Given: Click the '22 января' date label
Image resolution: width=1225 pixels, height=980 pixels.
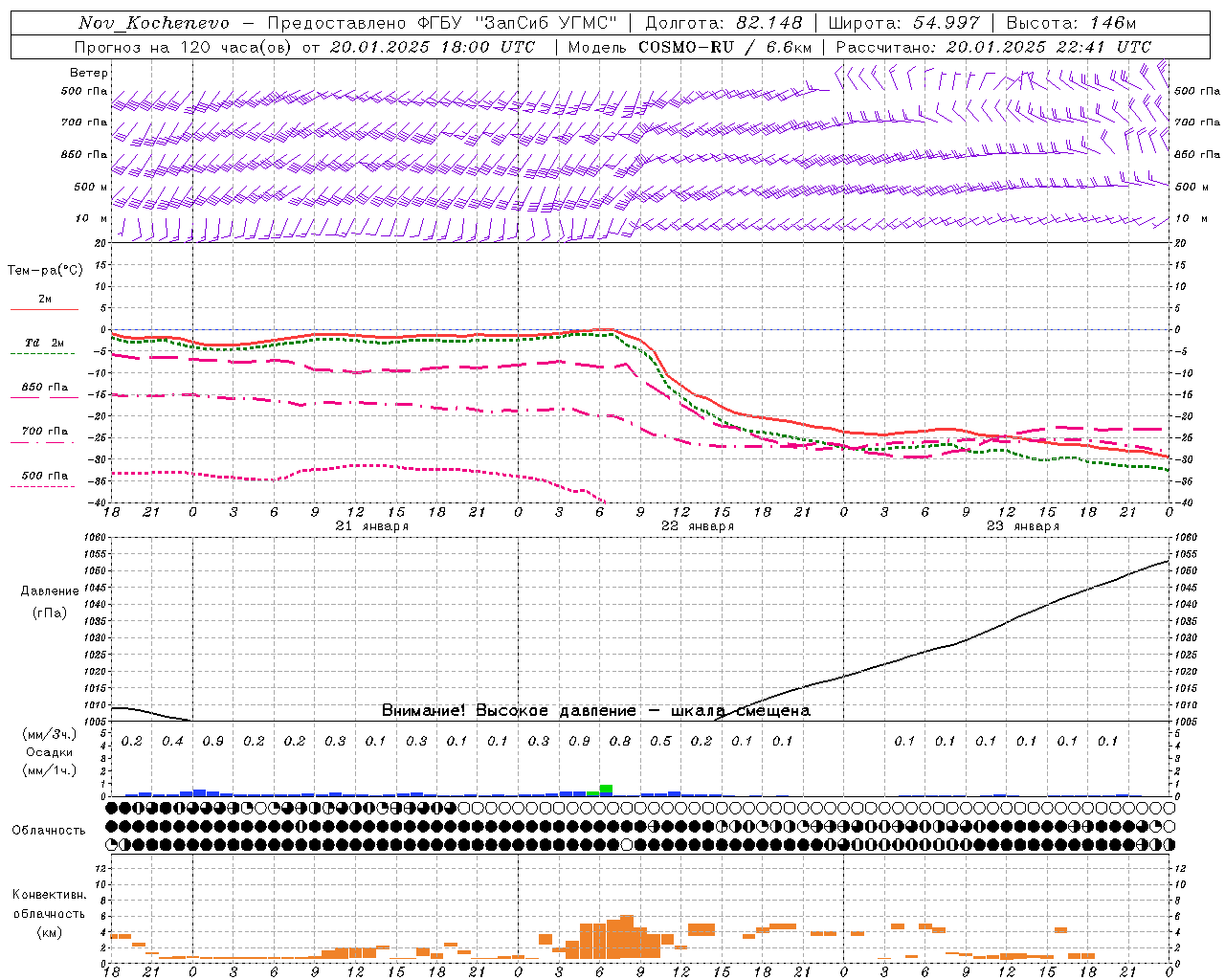Looking at the screenshot, I should 698,526.
